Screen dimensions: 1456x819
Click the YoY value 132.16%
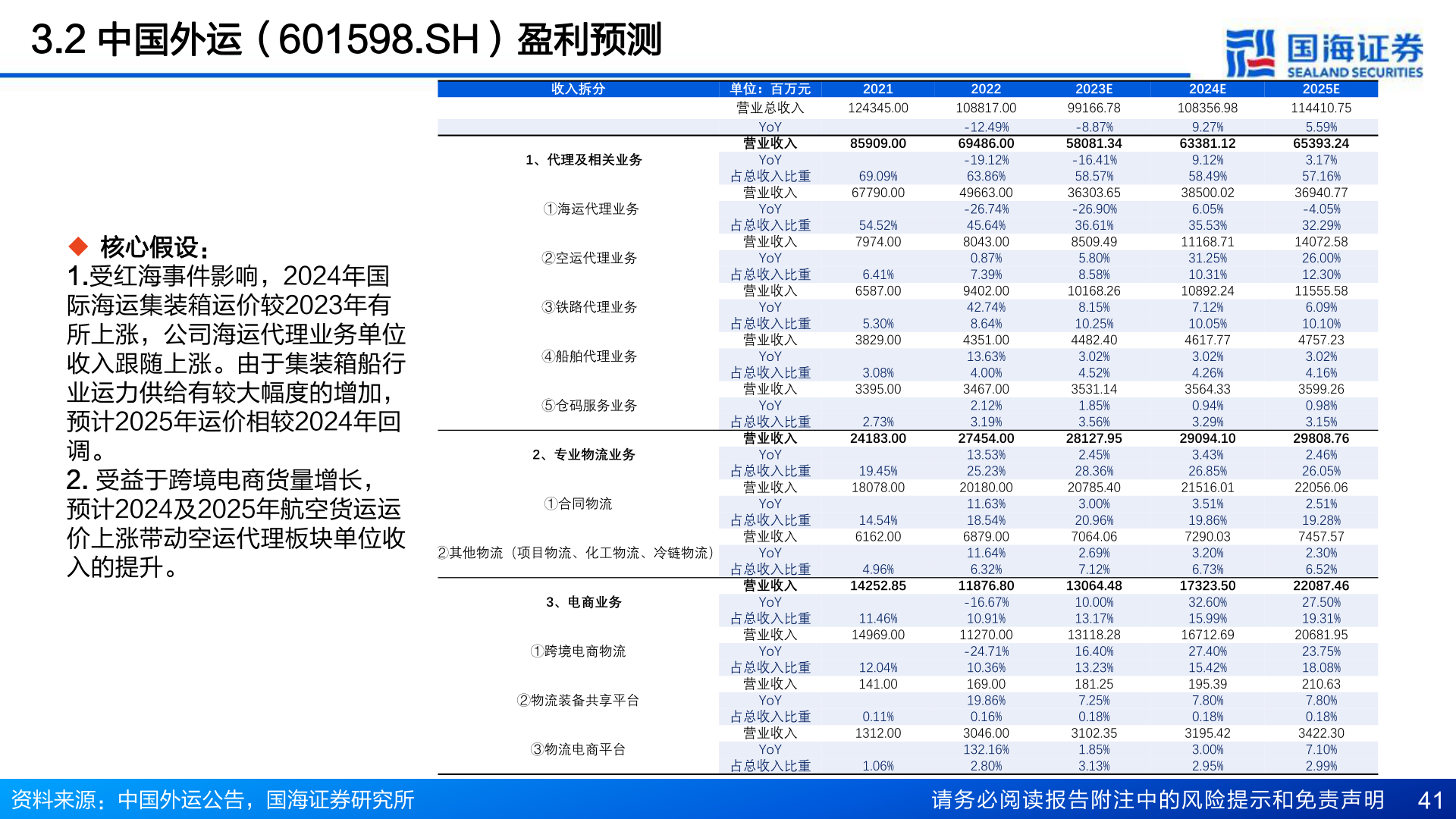[x=986, y=750]
